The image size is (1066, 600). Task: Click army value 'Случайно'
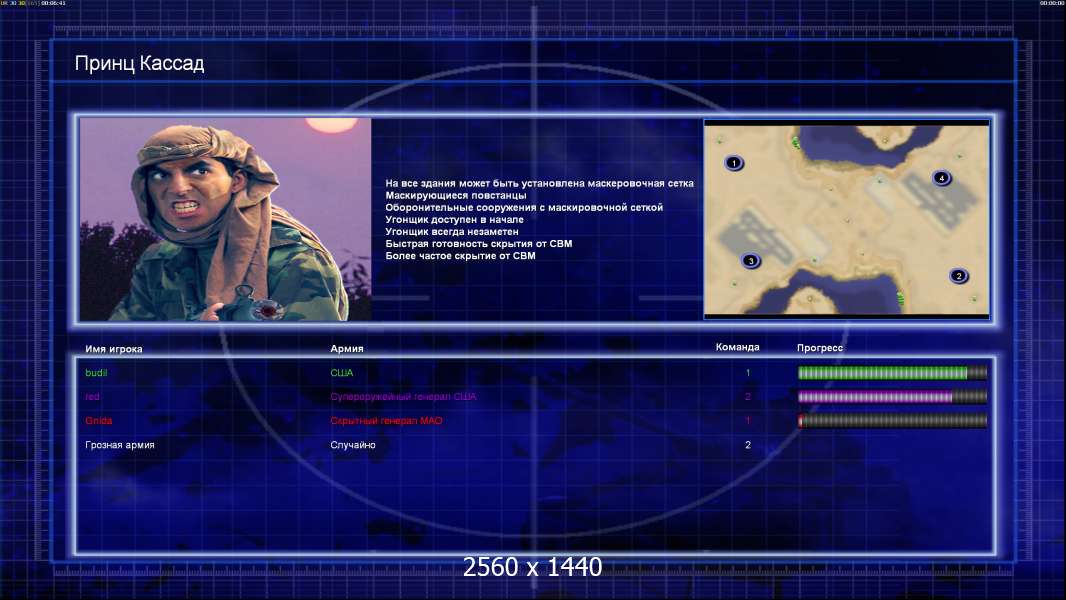click(x=353, y=445)
